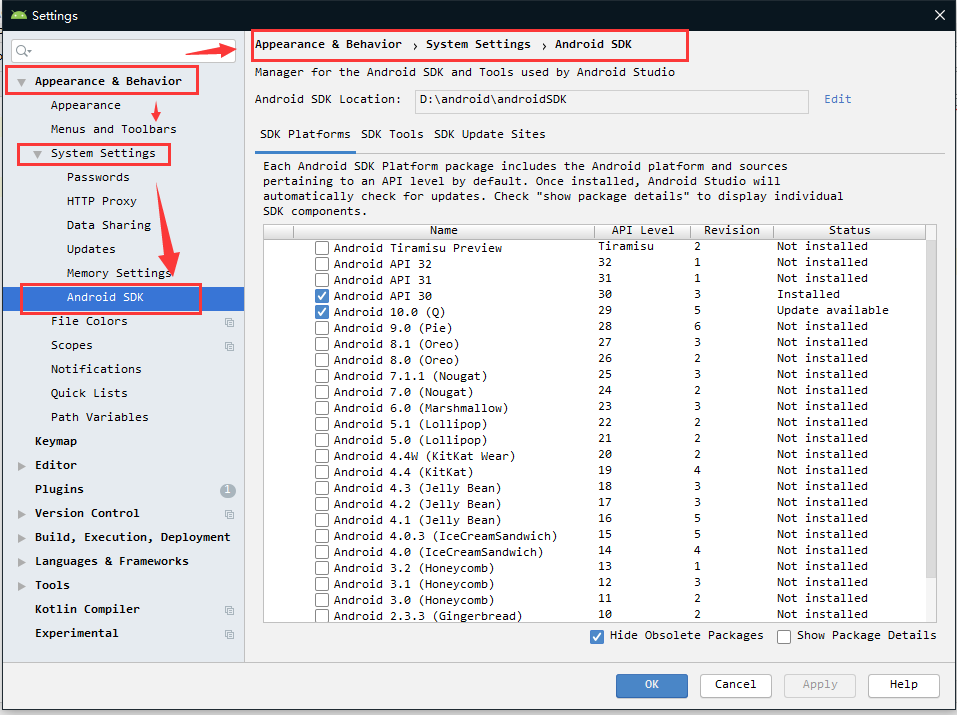Click the OK button

pos(652,685)
